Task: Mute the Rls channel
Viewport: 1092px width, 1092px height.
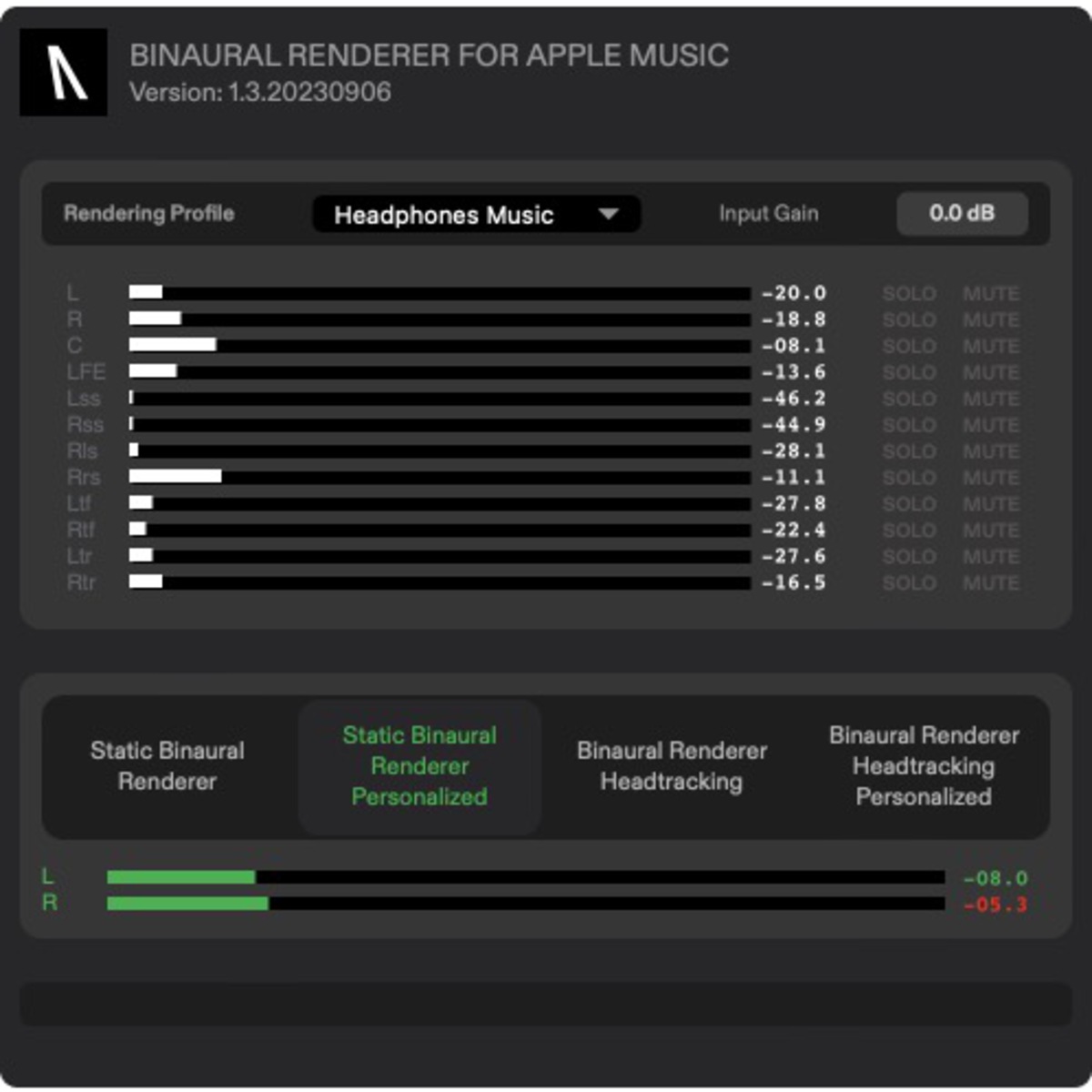Action: pyautogui.click(x=991, y=450)
